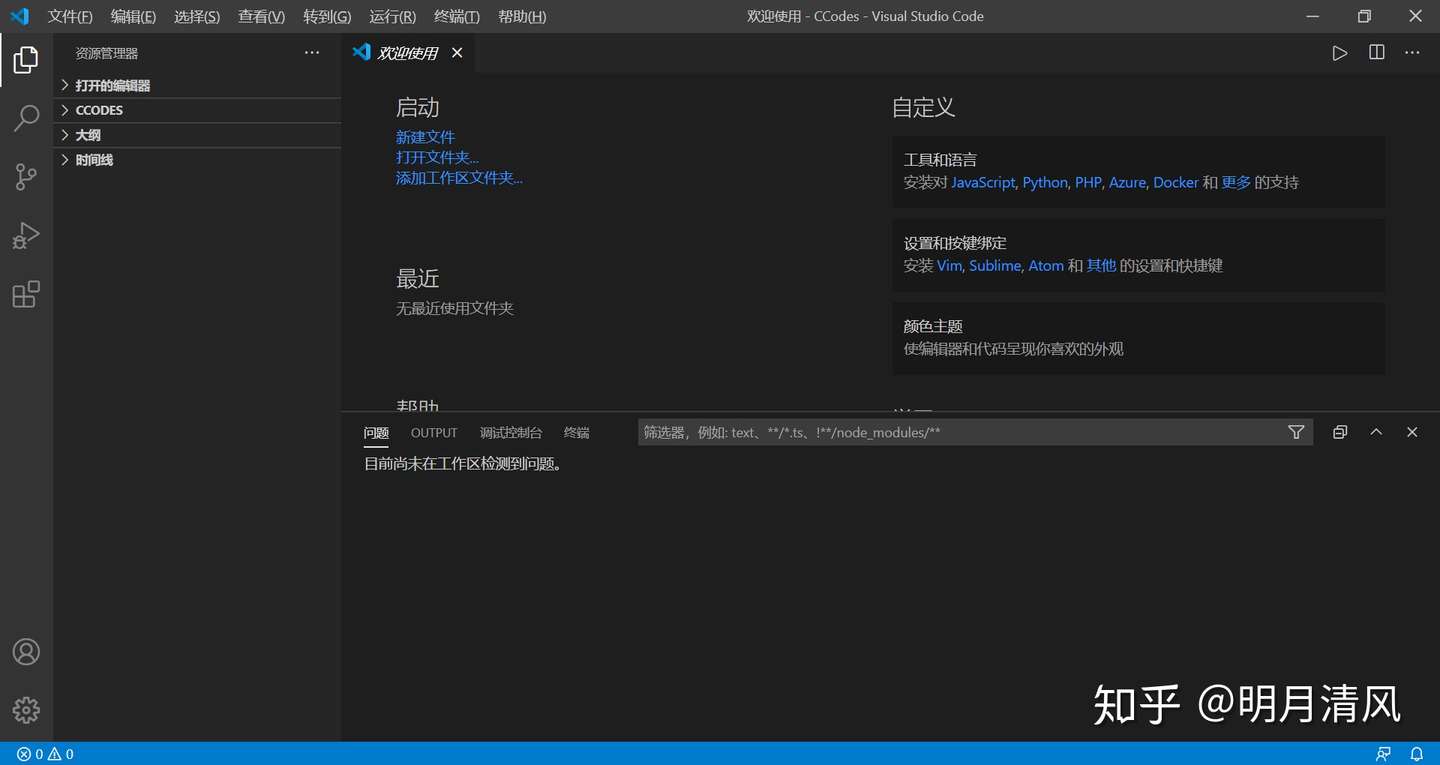1440x765 pixels.
Task: Open the 转到(G) menu
Action: (x=327, y=17)
